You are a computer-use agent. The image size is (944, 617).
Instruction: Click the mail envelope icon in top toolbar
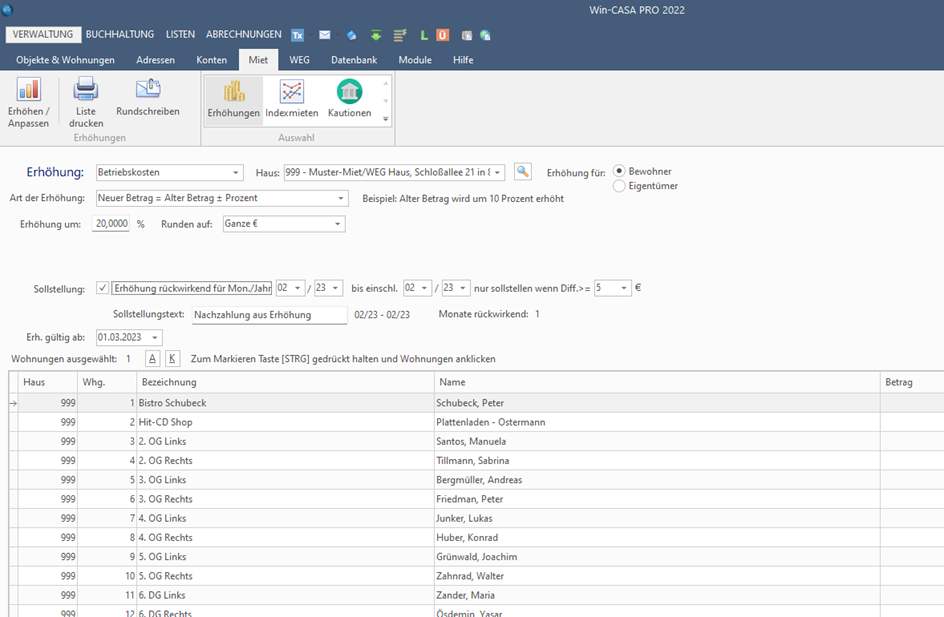click(324, 35)
